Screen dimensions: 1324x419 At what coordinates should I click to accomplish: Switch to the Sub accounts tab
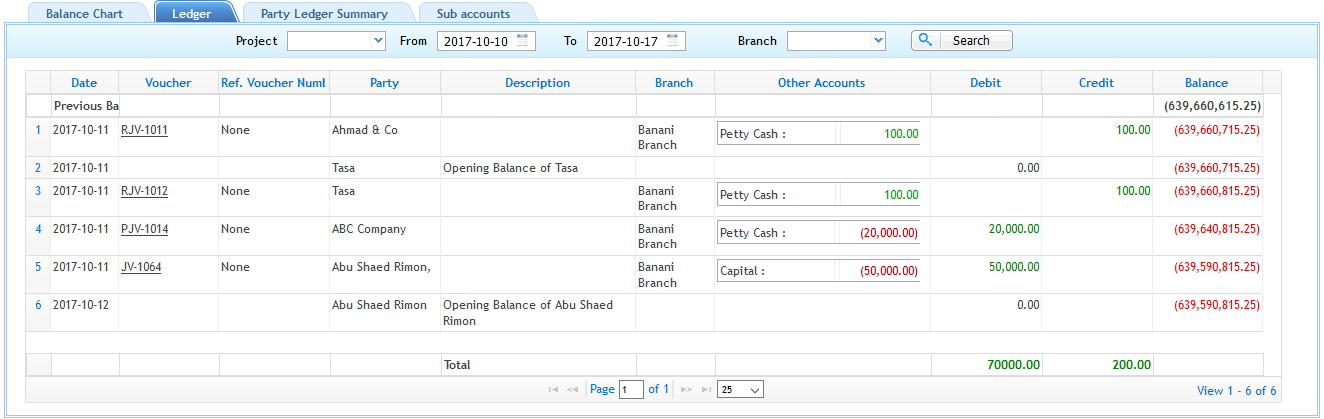(x=473, y=14)
